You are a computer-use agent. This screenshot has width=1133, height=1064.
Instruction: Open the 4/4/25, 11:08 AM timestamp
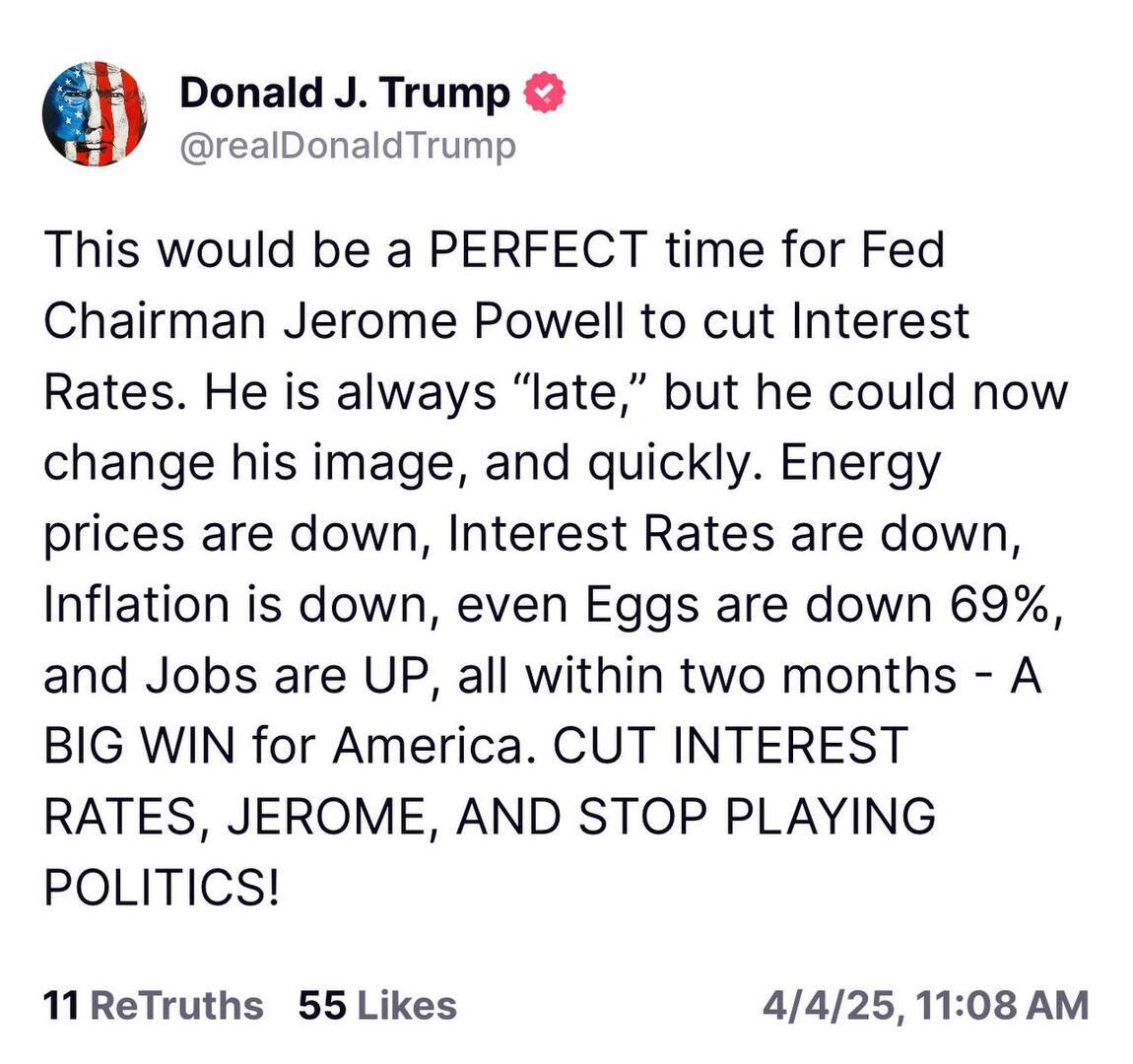click(926, 1006)
